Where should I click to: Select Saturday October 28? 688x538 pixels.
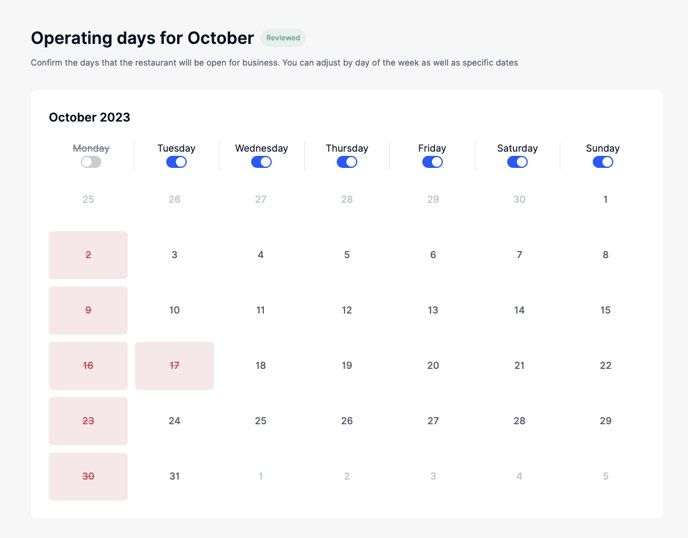point(519,421)
